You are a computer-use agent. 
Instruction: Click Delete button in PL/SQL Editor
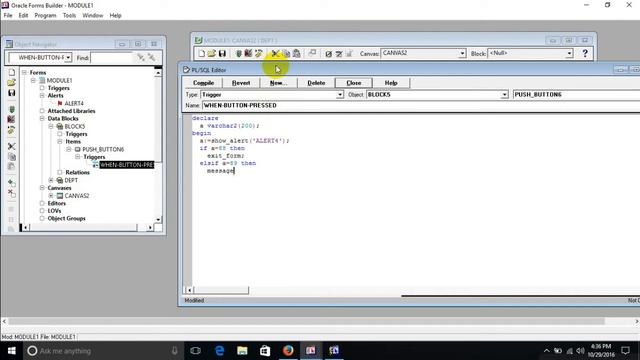(x=316, y=83)
